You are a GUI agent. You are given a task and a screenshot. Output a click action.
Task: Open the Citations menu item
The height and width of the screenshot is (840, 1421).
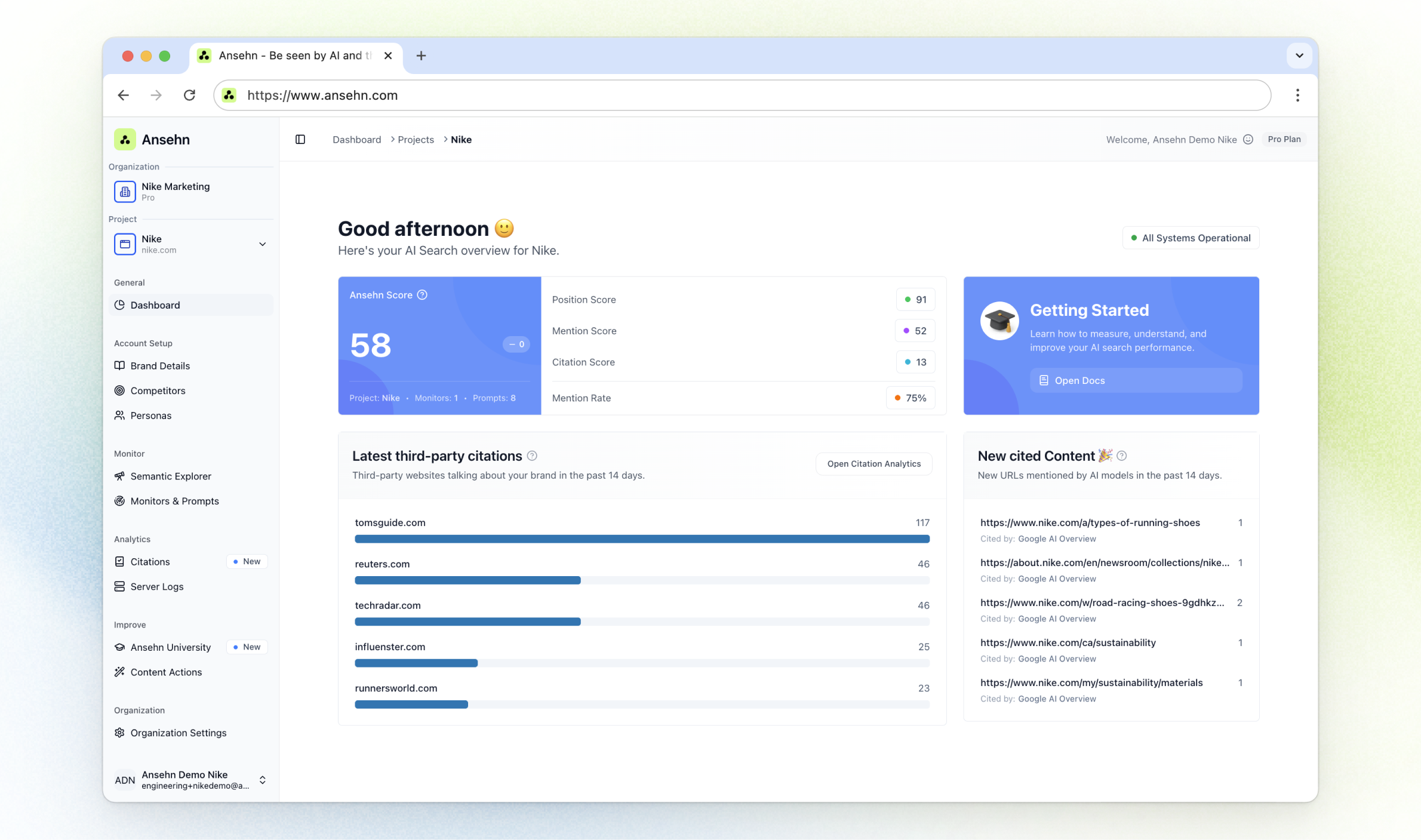(150, 562)
